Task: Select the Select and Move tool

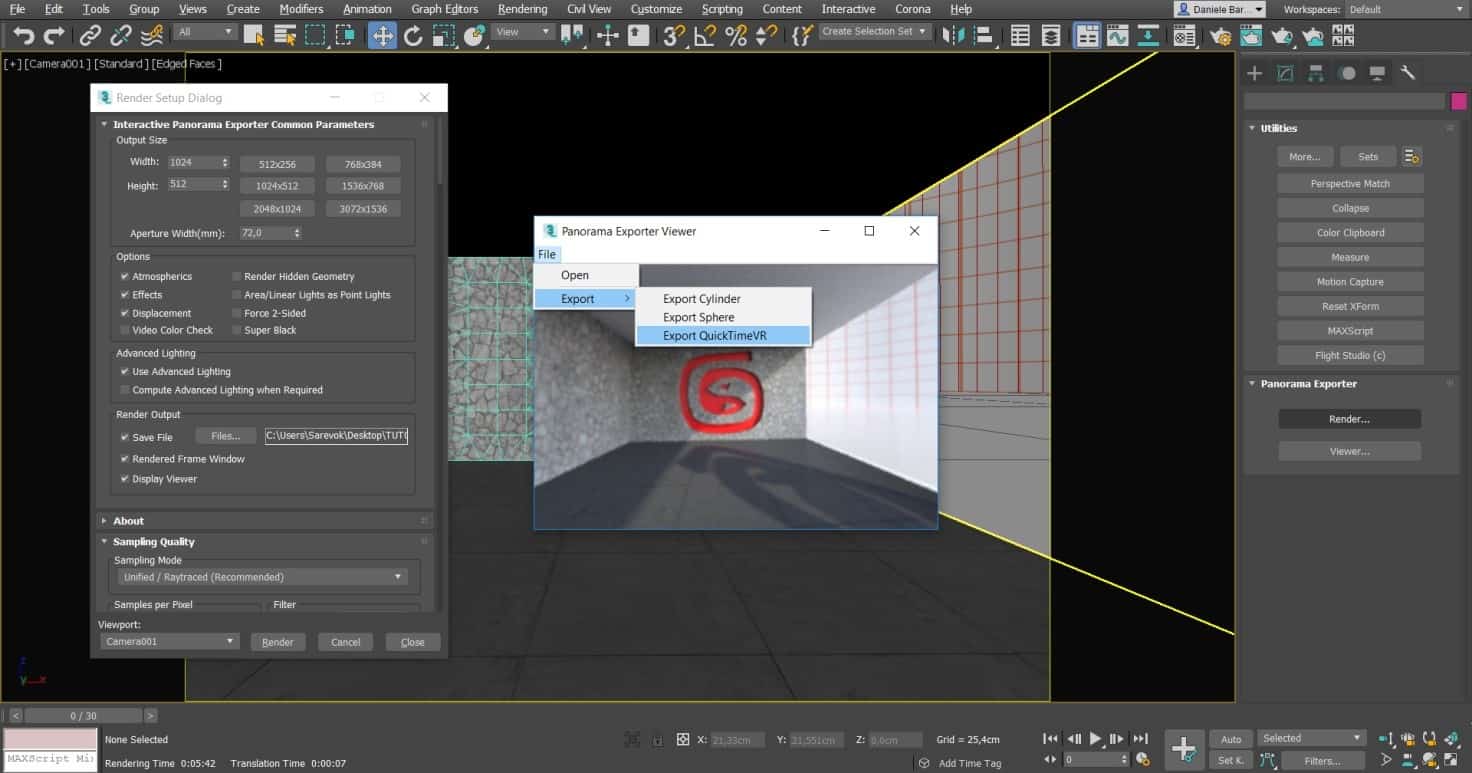Action: (x=381, y=35)
